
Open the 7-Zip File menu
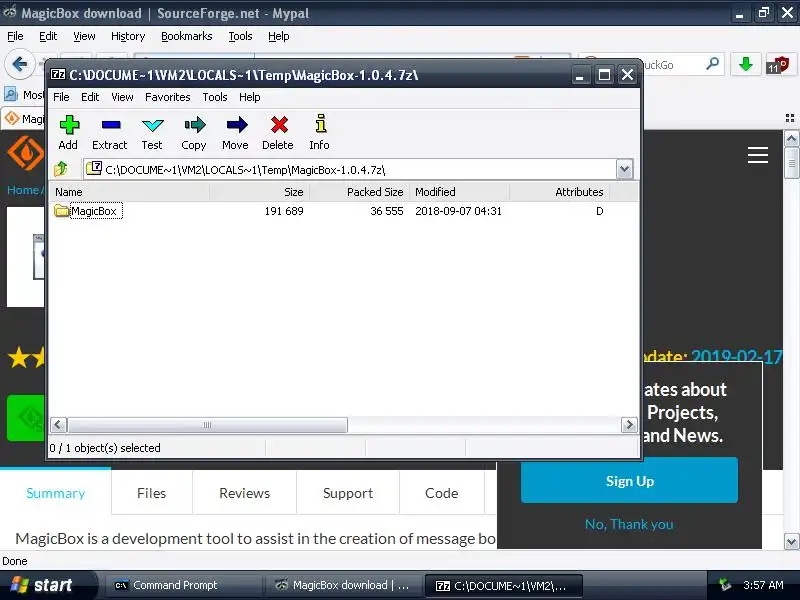(x=61, y=97)
